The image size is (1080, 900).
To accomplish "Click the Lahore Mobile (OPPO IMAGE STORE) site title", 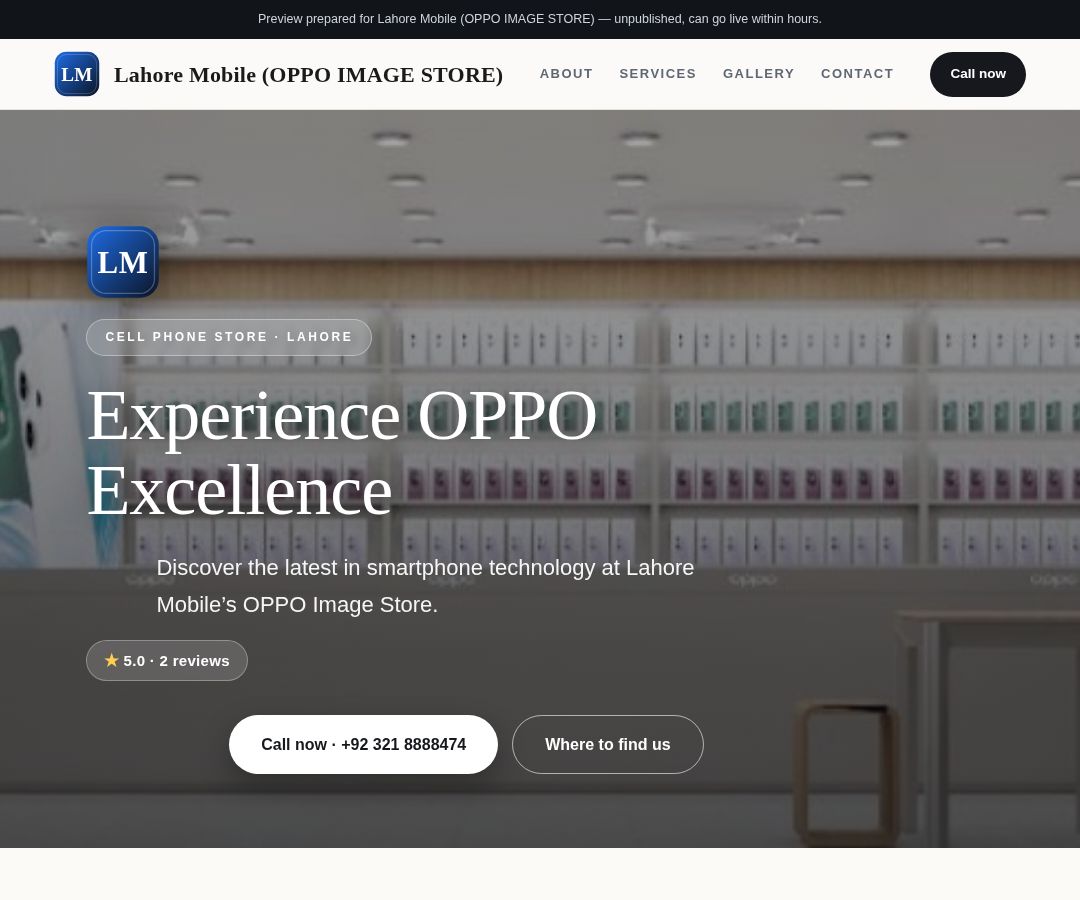I will click(x=309, y=74).
